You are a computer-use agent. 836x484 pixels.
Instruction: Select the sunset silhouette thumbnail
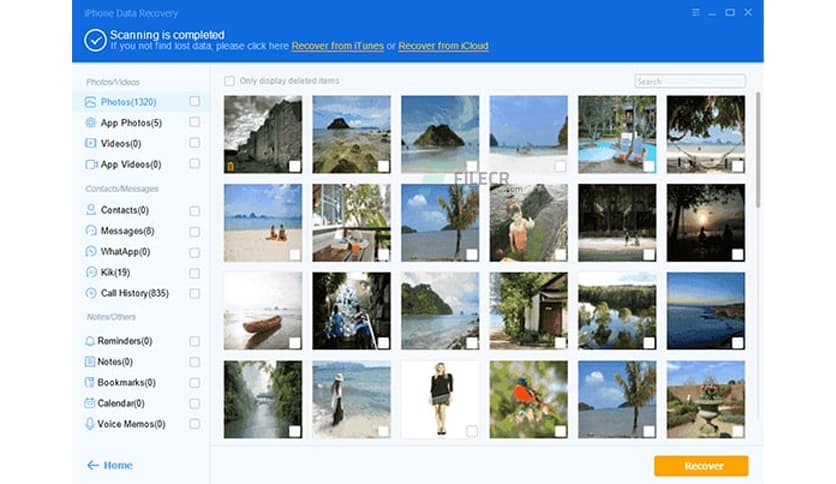click(705, 223)
